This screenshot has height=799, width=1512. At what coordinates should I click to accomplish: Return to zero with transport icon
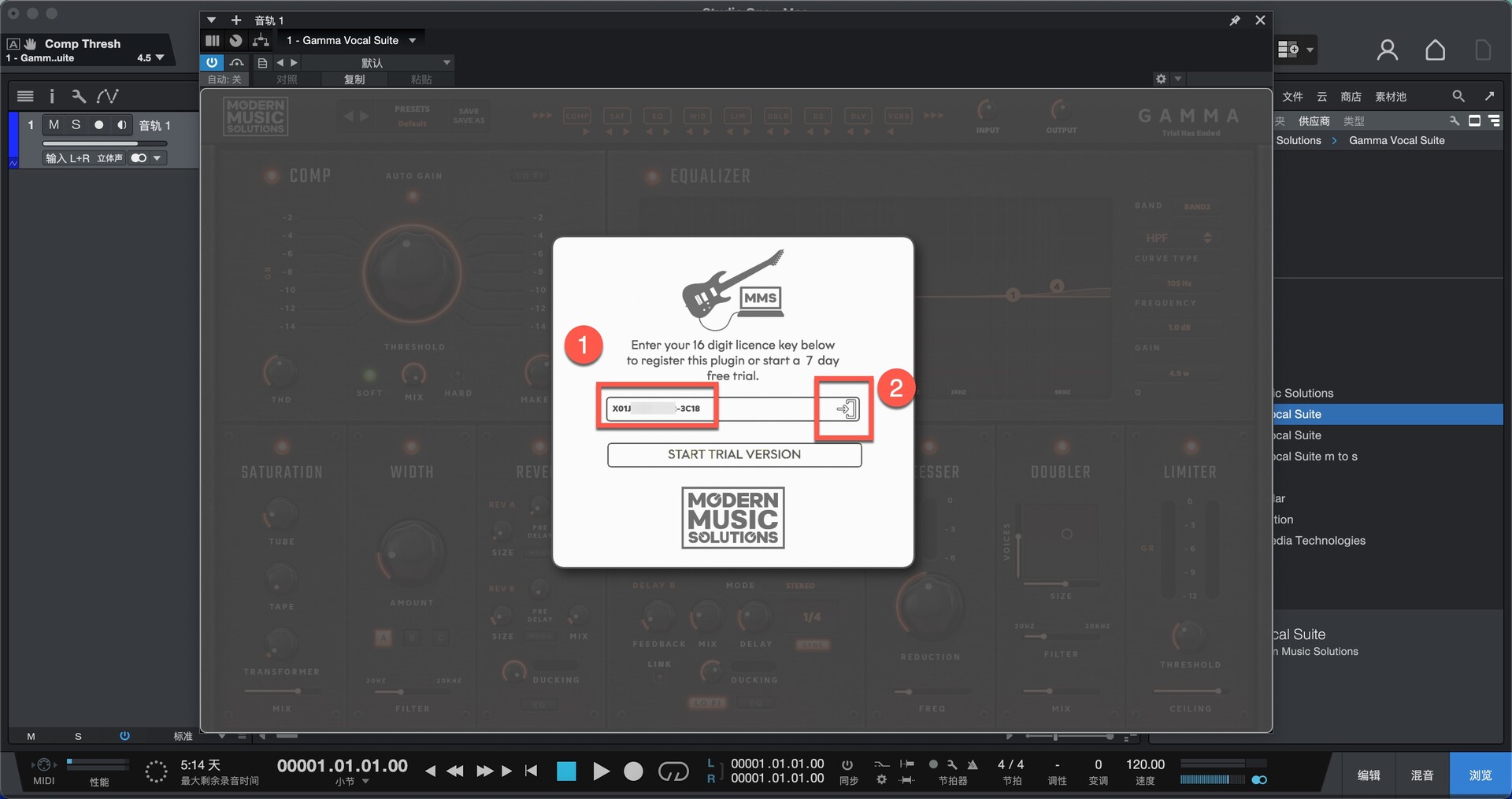pos(531,771)
